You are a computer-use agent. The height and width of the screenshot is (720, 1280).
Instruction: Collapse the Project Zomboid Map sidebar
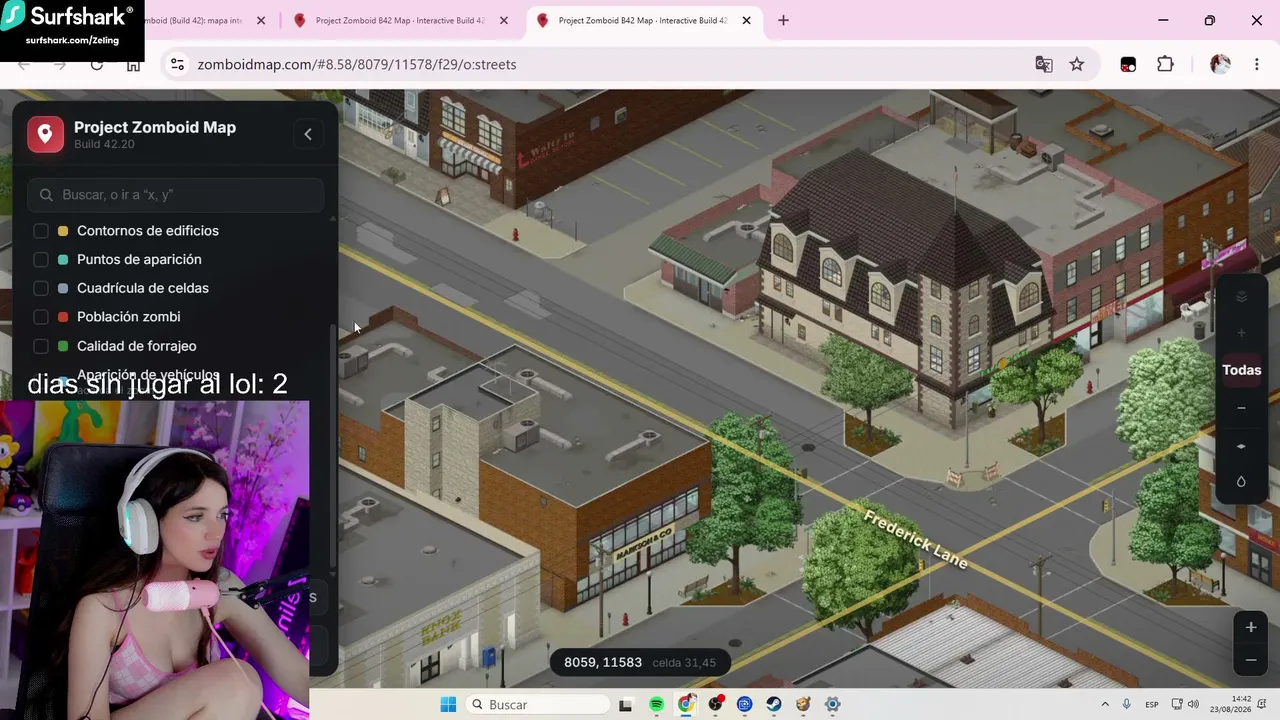tap(308, 134)
